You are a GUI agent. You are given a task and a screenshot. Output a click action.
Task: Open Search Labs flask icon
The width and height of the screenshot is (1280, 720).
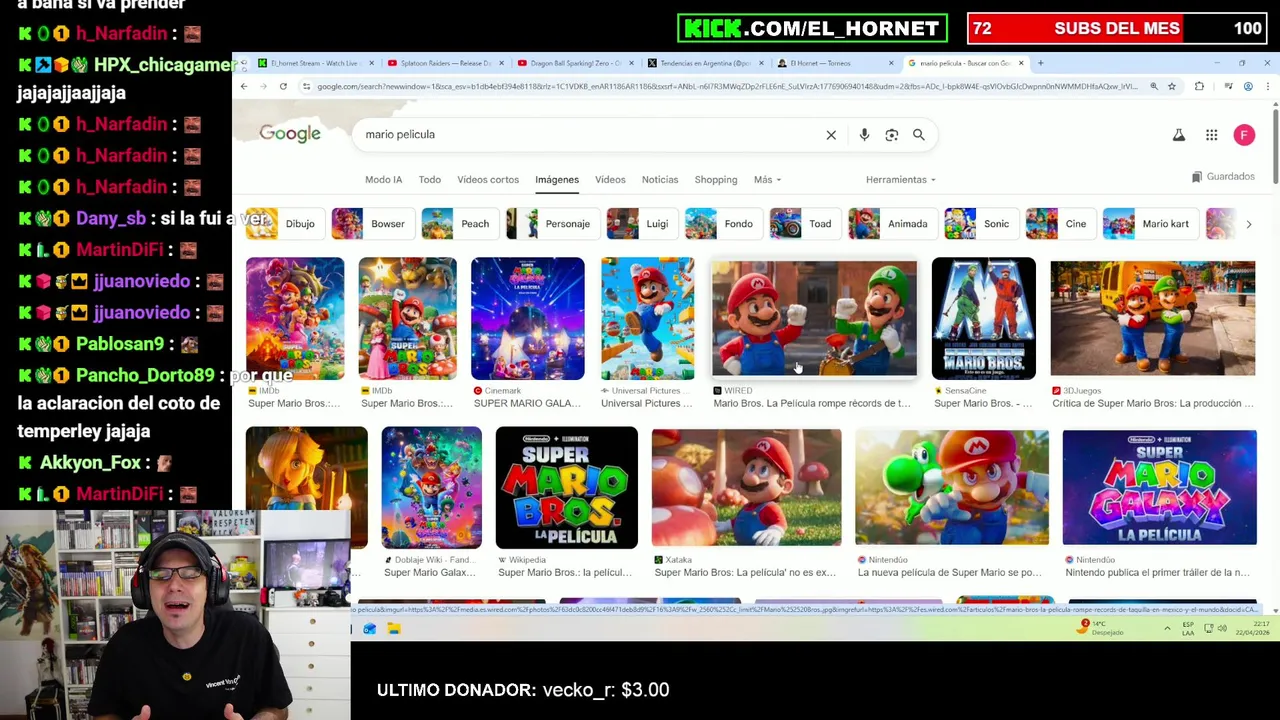point(1179,135)
